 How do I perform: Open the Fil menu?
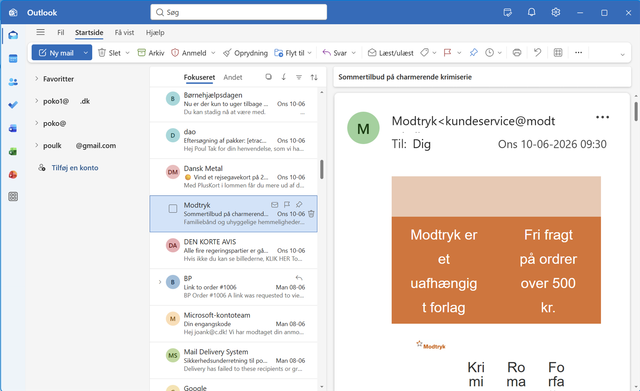pyautogui.click(x=60, y=32)
